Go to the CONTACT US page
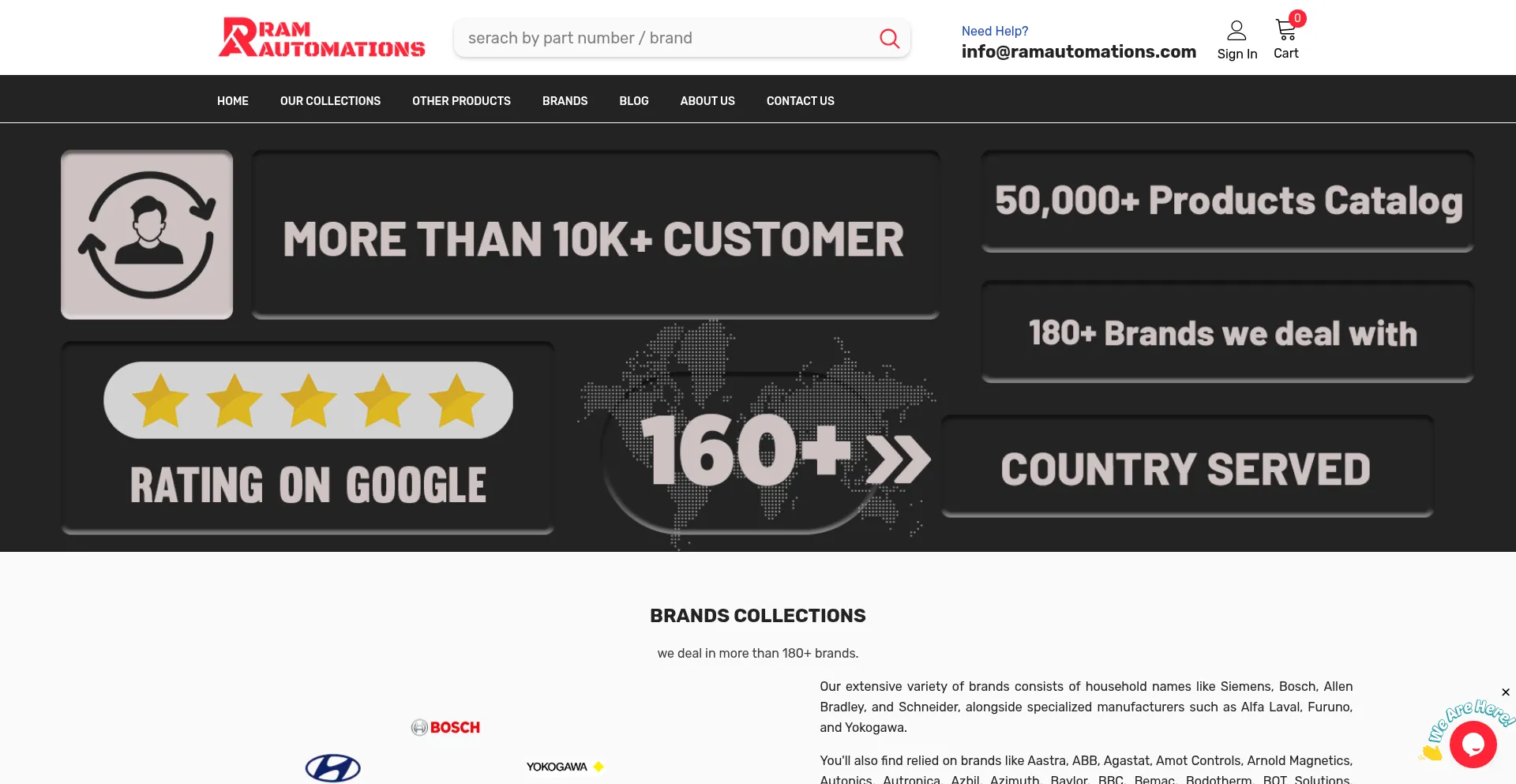 pos(800,101)
